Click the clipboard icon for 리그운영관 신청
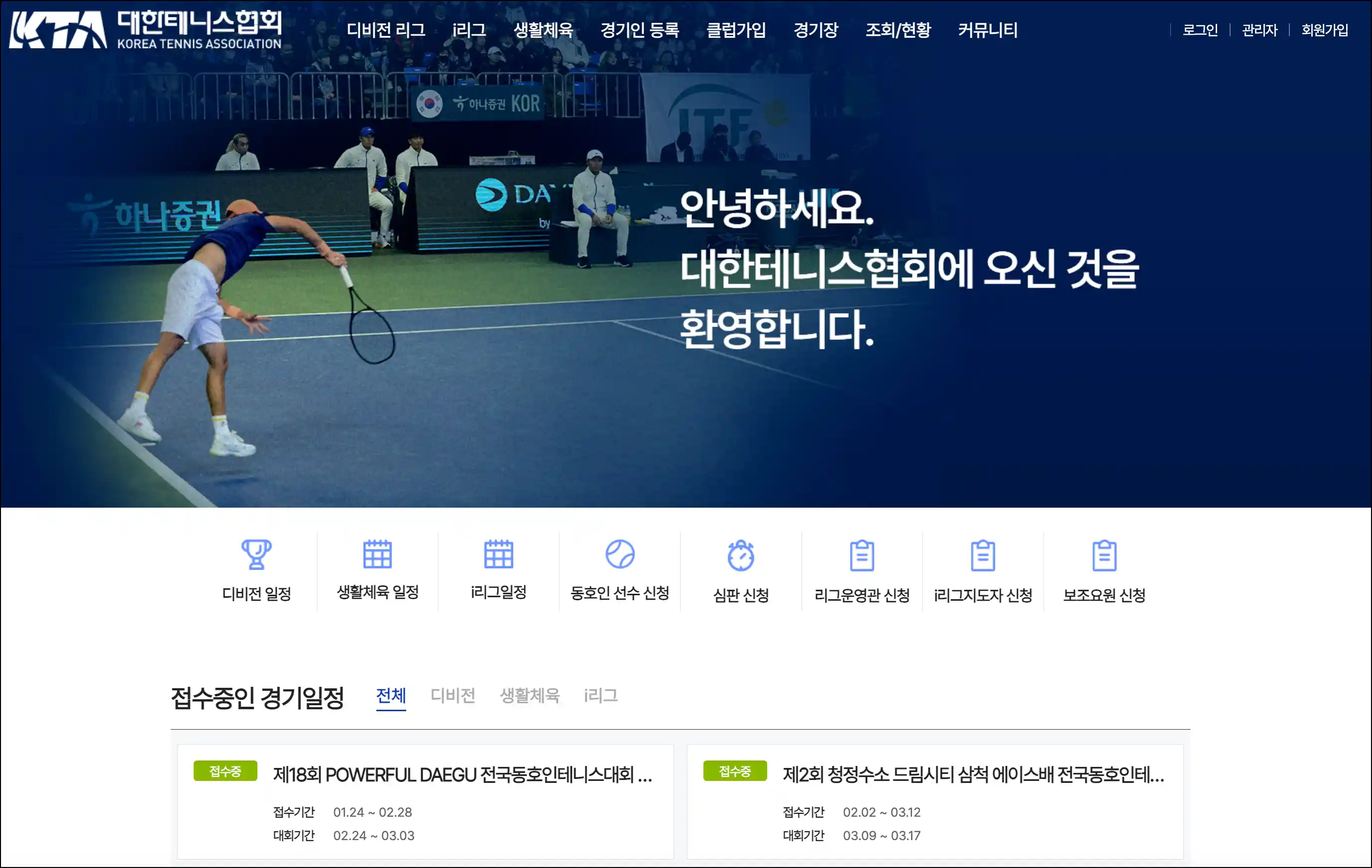Screen dimensions: 1372x868 [862, 555]
